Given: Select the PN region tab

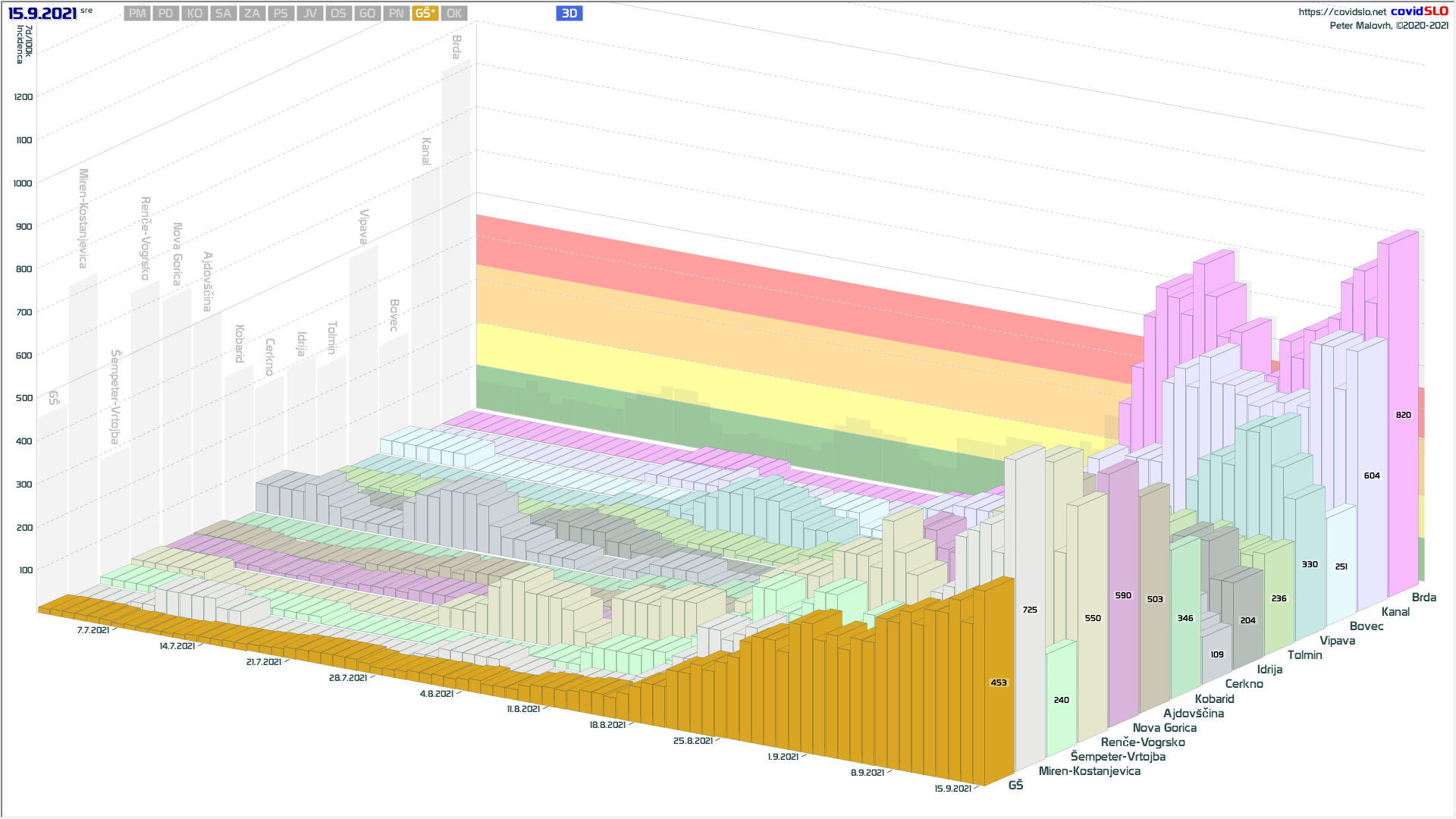Looking at the screenshot, I should [x=396, y=13].
